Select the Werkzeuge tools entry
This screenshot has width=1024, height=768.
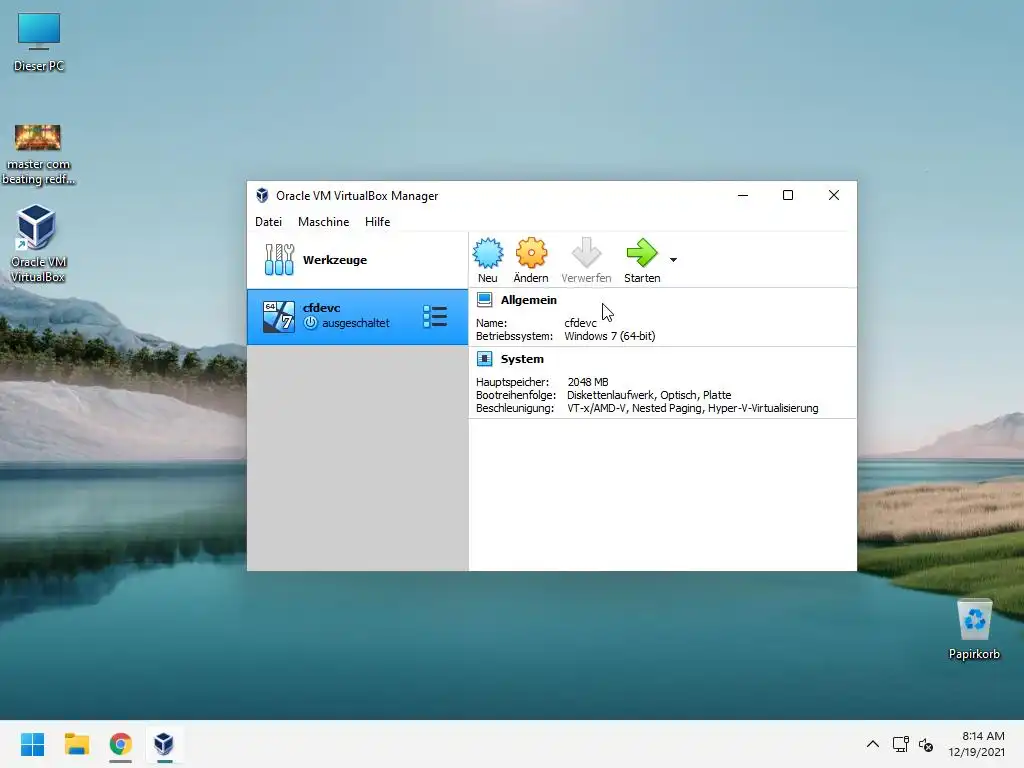coord(357,260)
